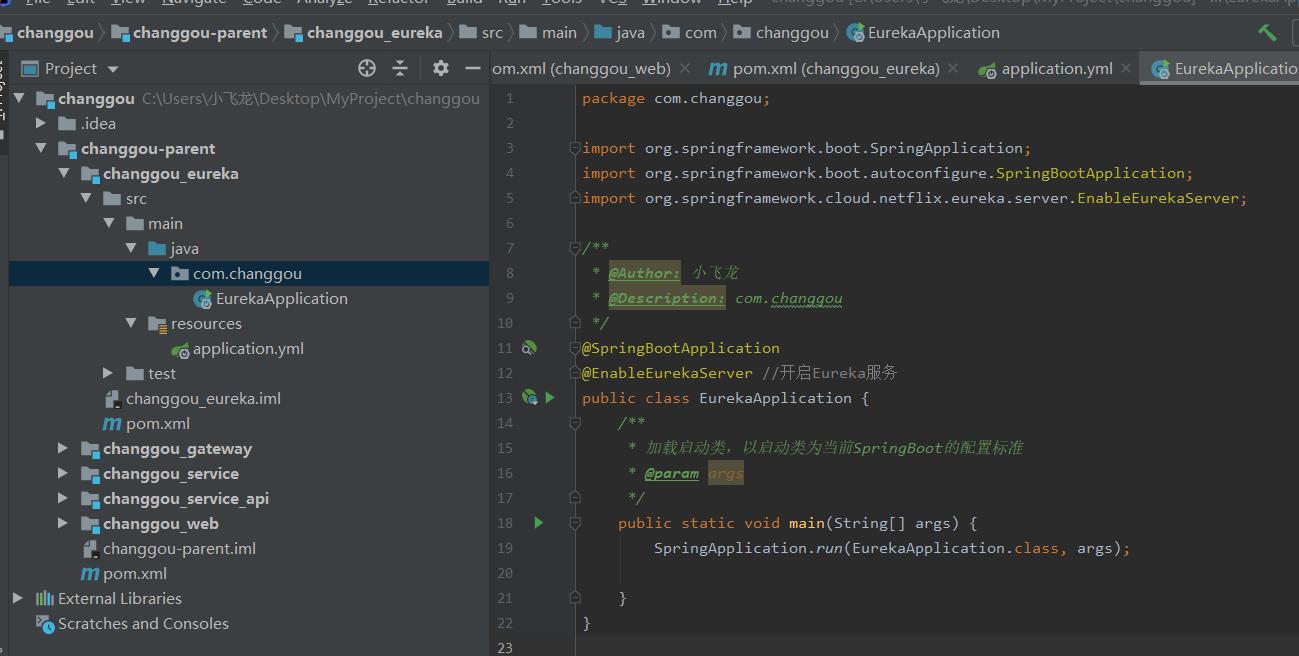Click @EnableEurekaServer annotation in code
The image size is (1299, 656).
[667, 373]
